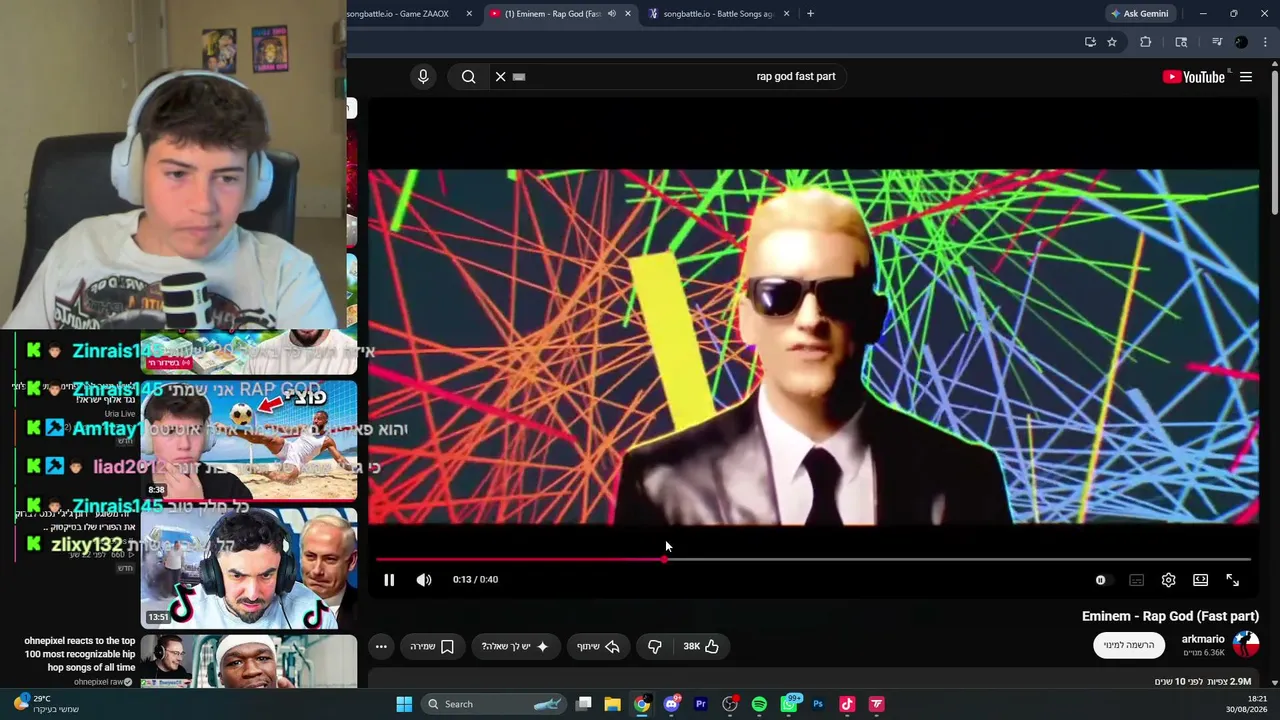
Task: Switch player to theater mode
Action: (1200, 580)
